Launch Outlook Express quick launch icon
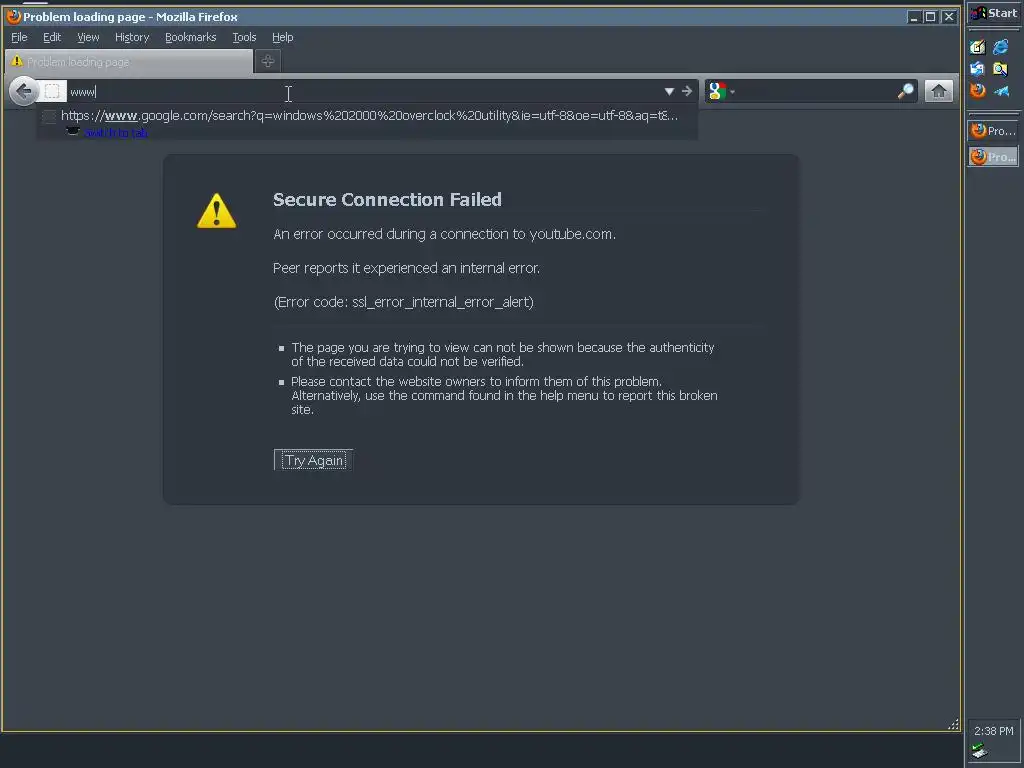Image resolution: width=1024 pixels, height=768 pixels. coord(978,69)
